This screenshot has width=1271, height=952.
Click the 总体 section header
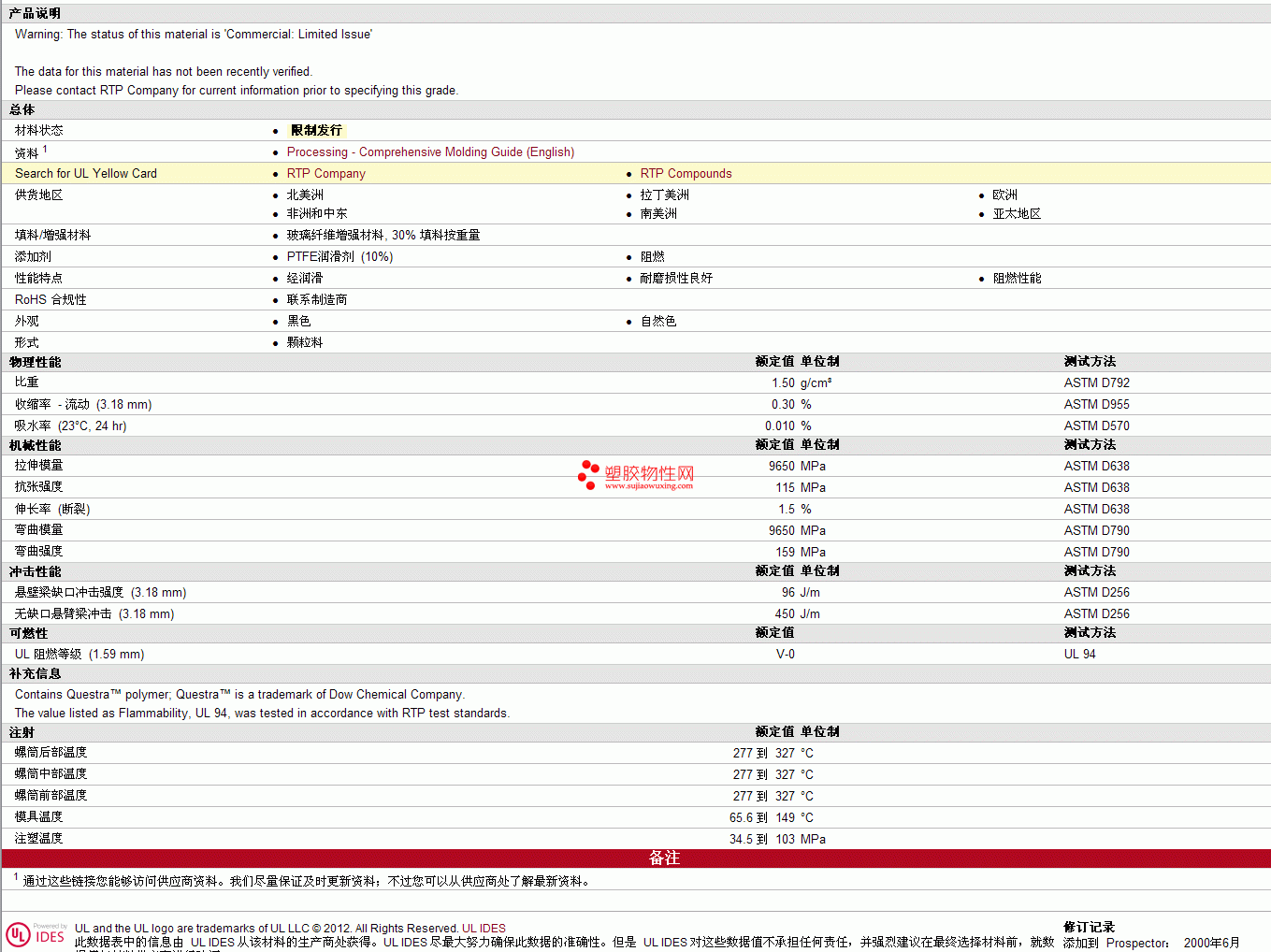click(22, 109)
